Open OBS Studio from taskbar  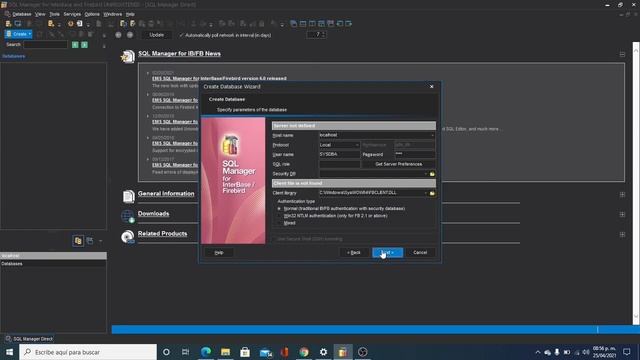point(362,352)
